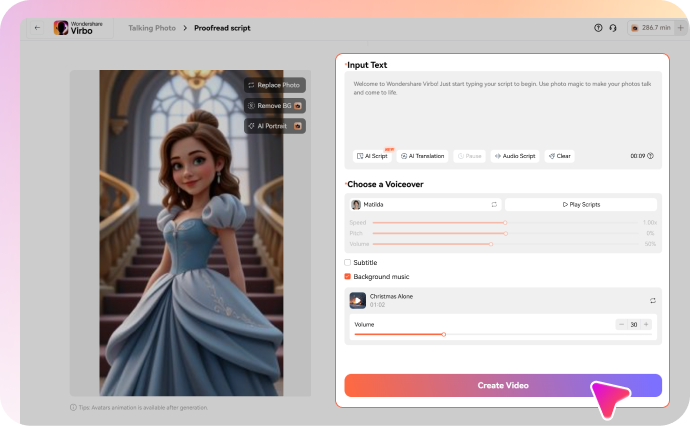Image resolution: width=690 pixels, height=426 pixels.
Task: Open the help question mark icon
Action: pyautogui.click(x=598, y=28)
